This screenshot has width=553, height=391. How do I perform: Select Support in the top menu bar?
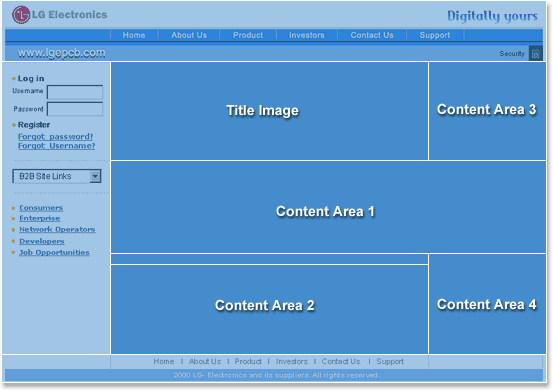tap(435, 35)
